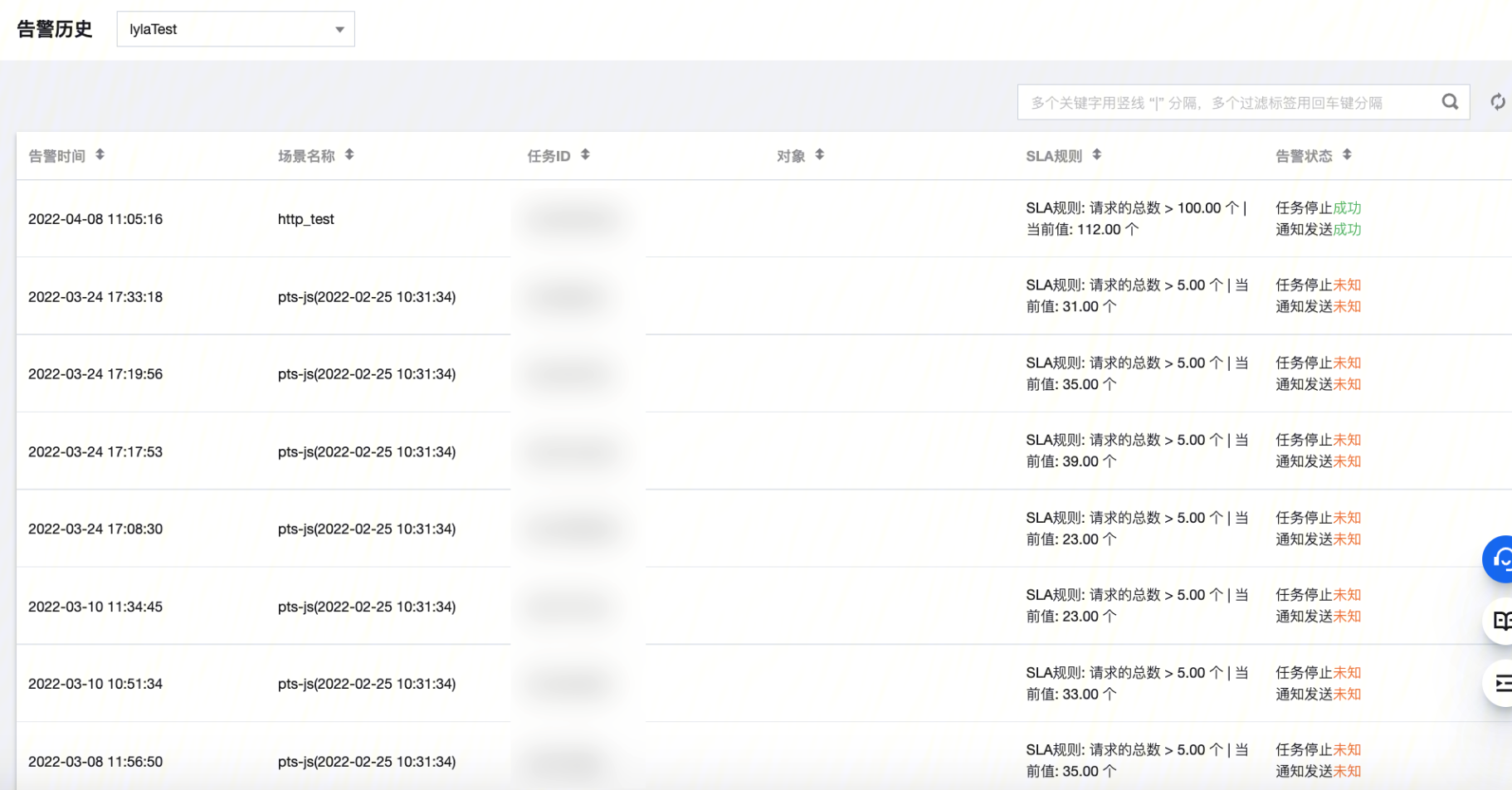Sort by 告警状态 column arrows

point(1347,154)
